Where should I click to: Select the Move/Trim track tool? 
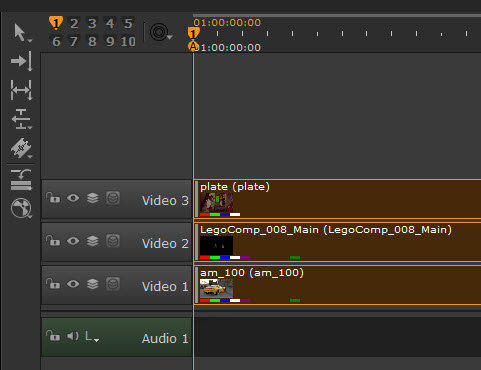pos(21,61)
